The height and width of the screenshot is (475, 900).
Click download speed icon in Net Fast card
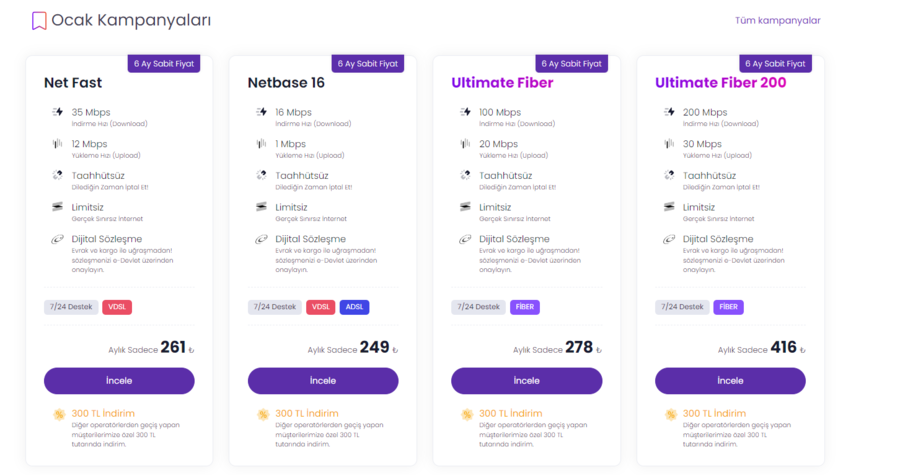(x=57, y=112)
